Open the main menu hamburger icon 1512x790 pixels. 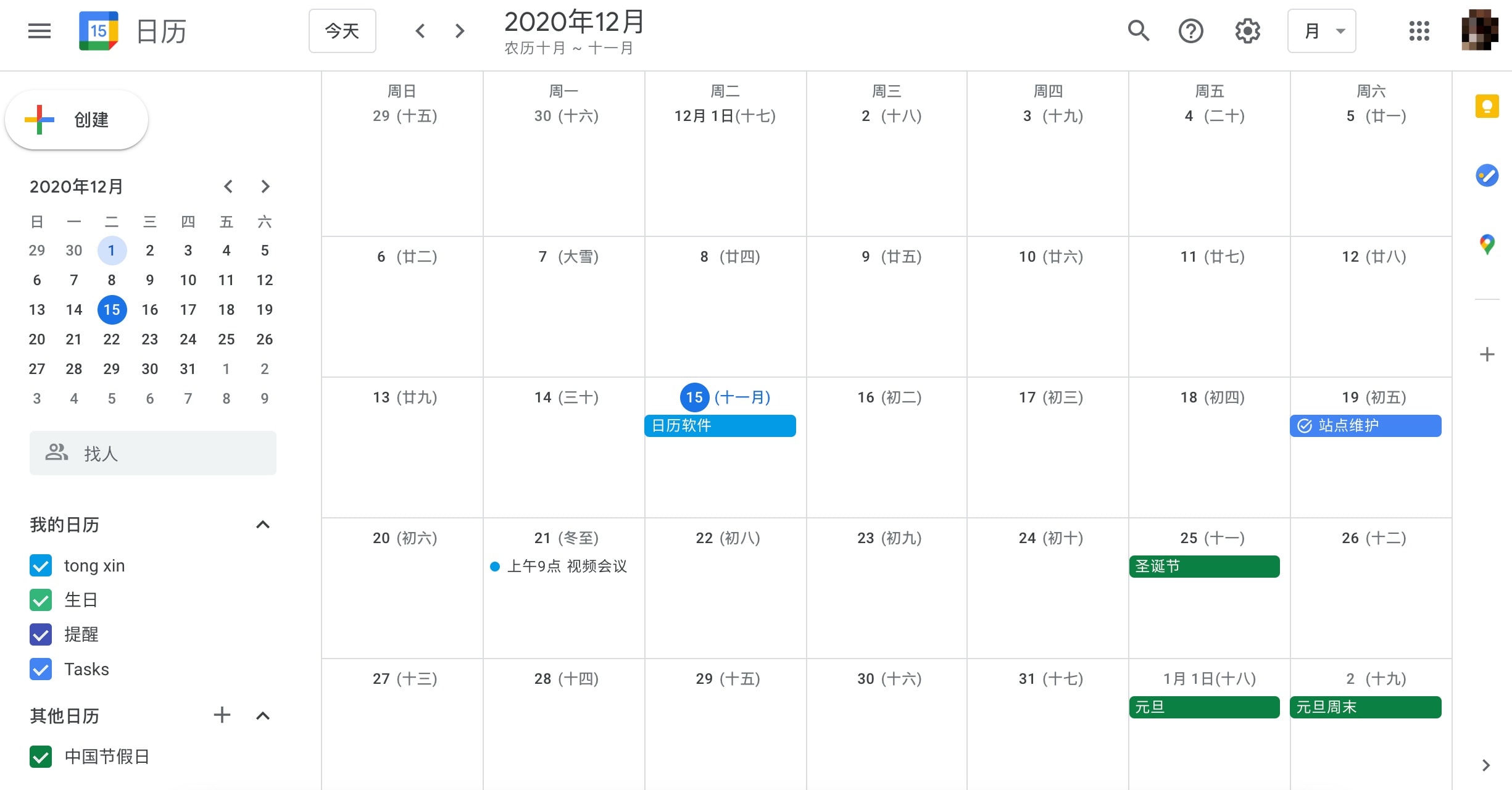click(x=39, y=31)
